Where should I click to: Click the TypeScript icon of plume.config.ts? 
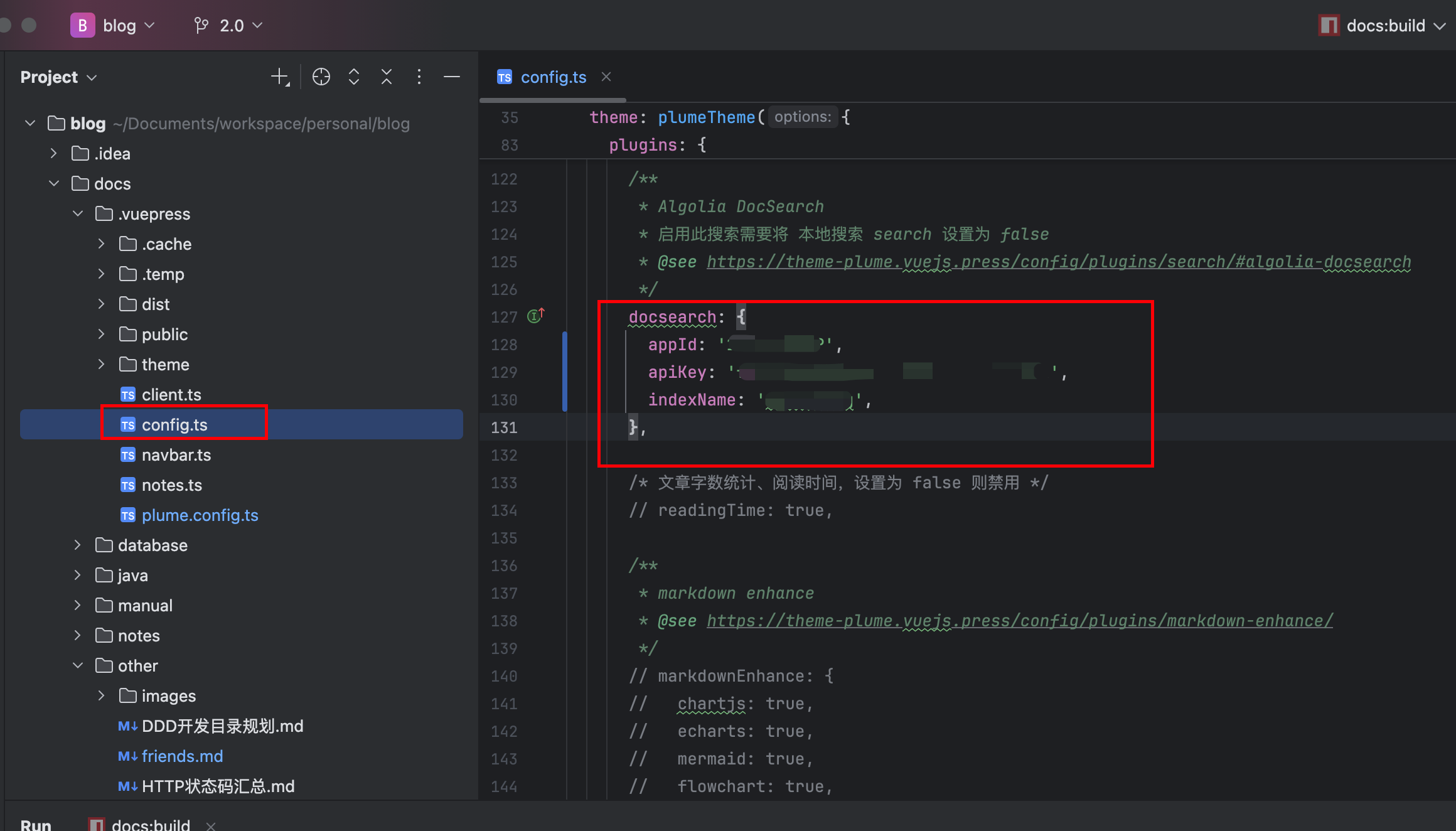click(x=128, y=515)
